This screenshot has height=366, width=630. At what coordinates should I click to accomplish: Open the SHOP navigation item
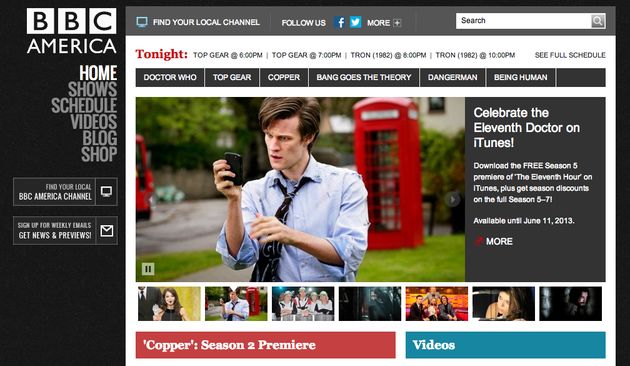(99, 154)
